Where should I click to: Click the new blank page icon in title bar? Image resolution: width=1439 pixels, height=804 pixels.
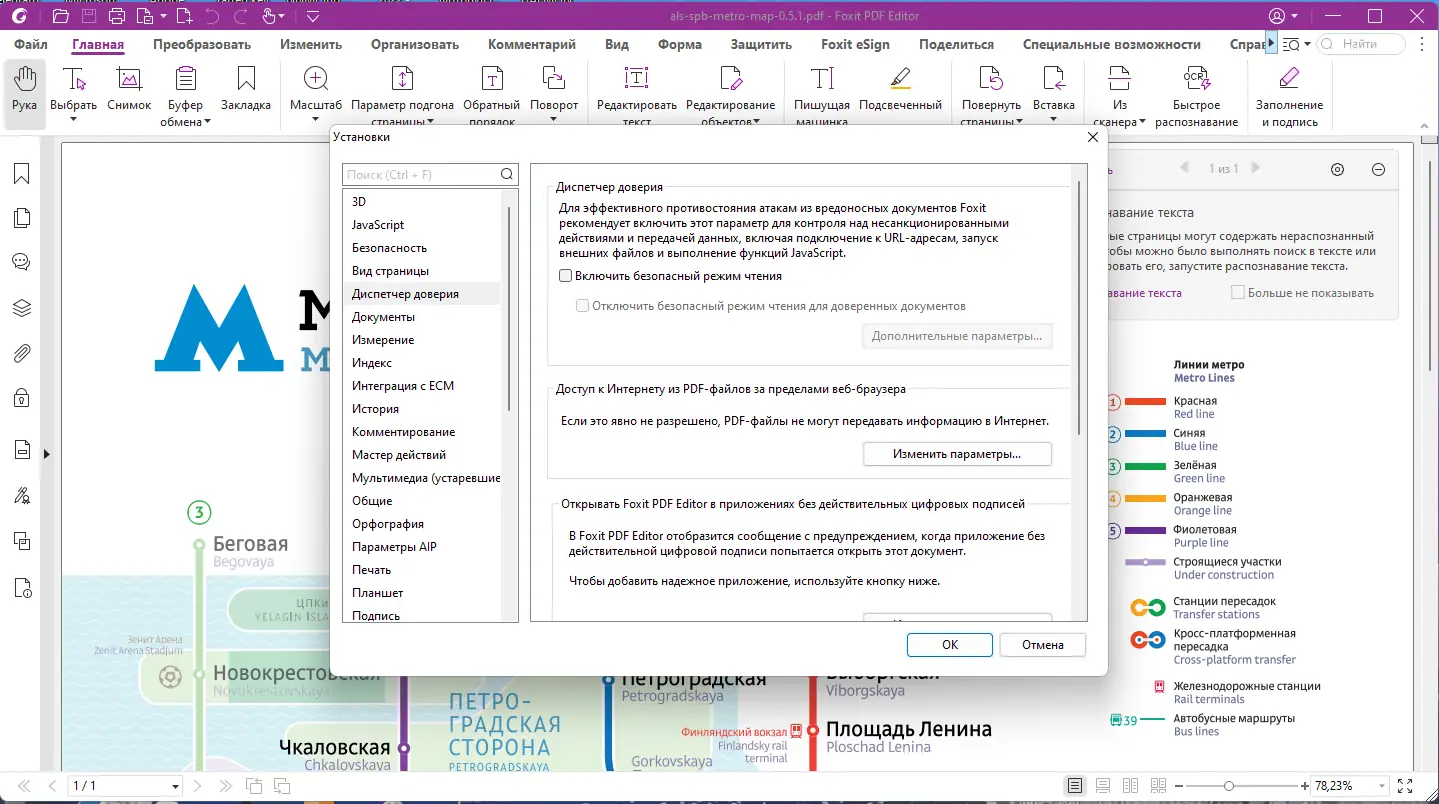pyautogui.click(x=183, y=16)
